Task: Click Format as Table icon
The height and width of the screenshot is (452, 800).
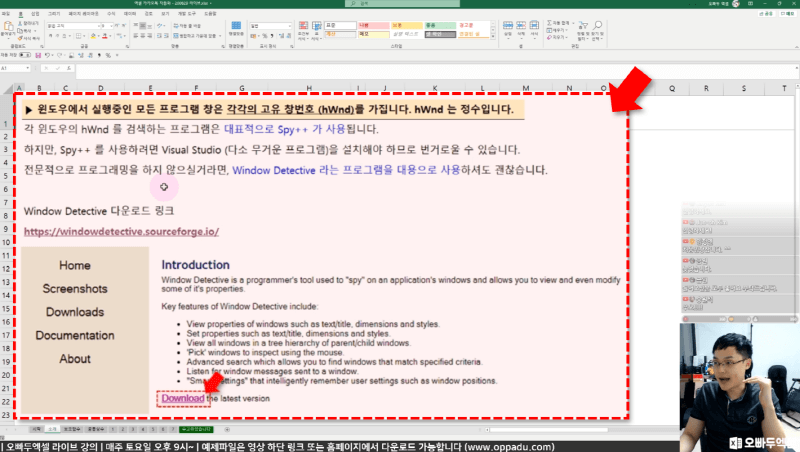Action: [316, 27]
